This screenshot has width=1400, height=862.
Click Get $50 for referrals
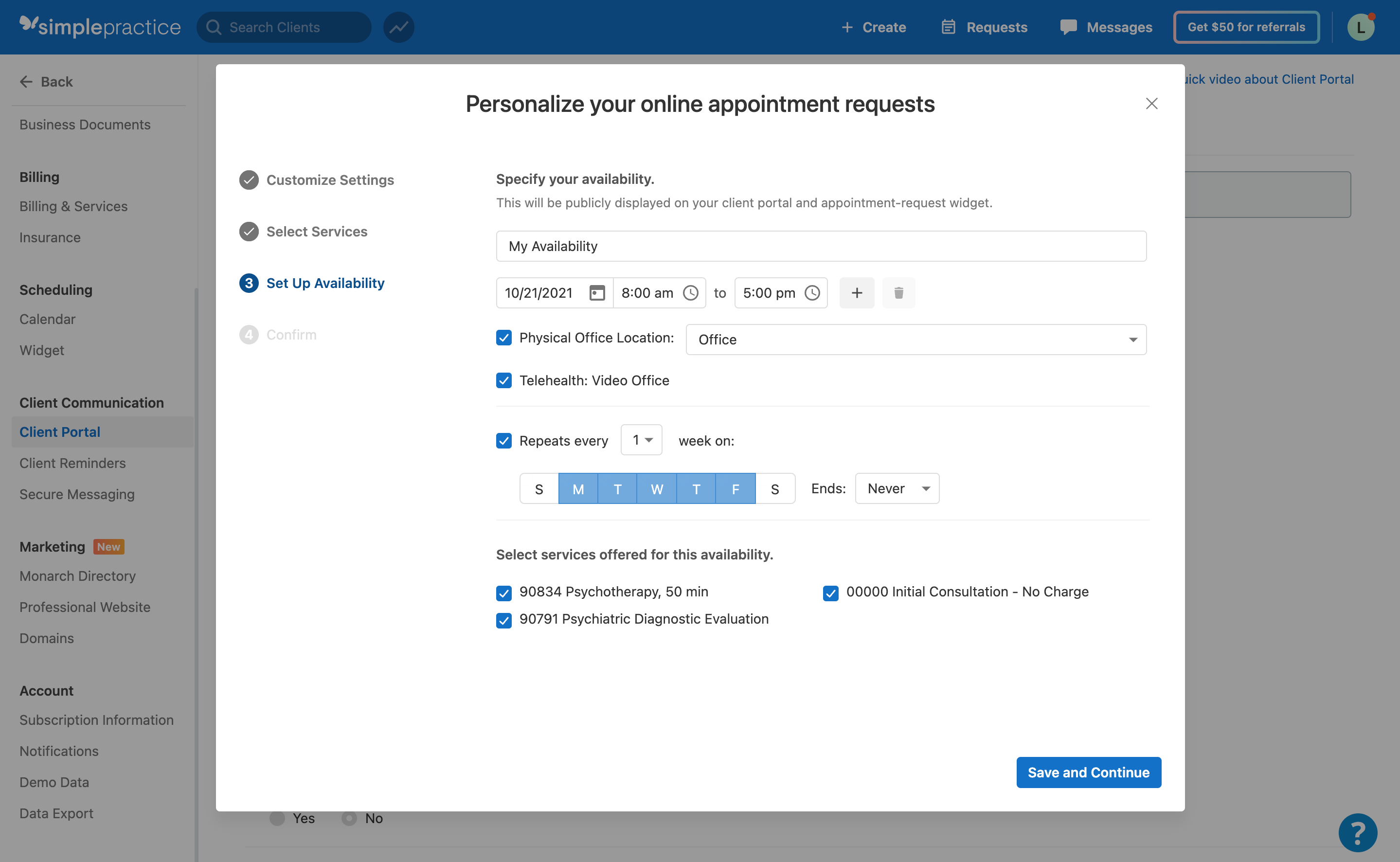coord(1246,27)
